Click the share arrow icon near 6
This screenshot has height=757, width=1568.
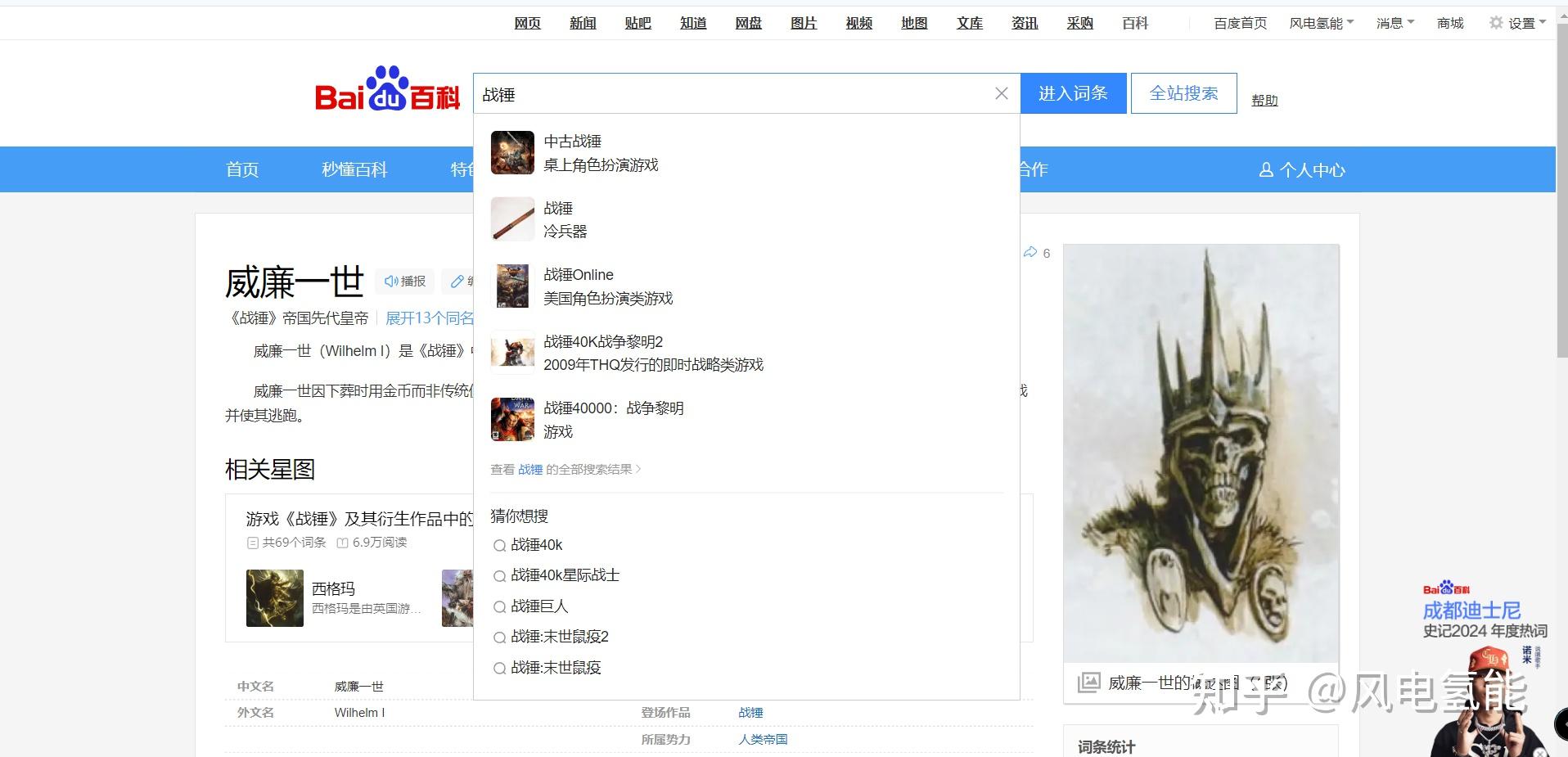[x=1030, y=252]
